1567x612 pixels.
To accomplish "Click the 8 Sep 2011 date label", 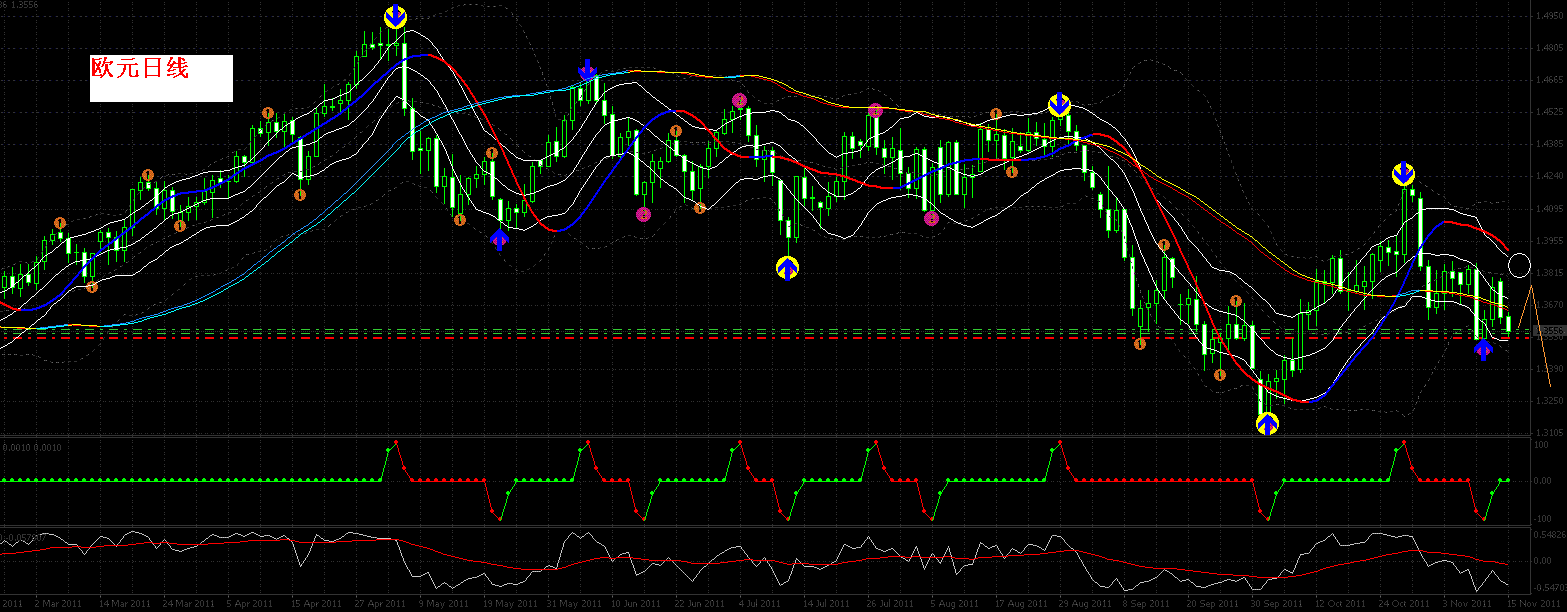I will point(1146,604).
